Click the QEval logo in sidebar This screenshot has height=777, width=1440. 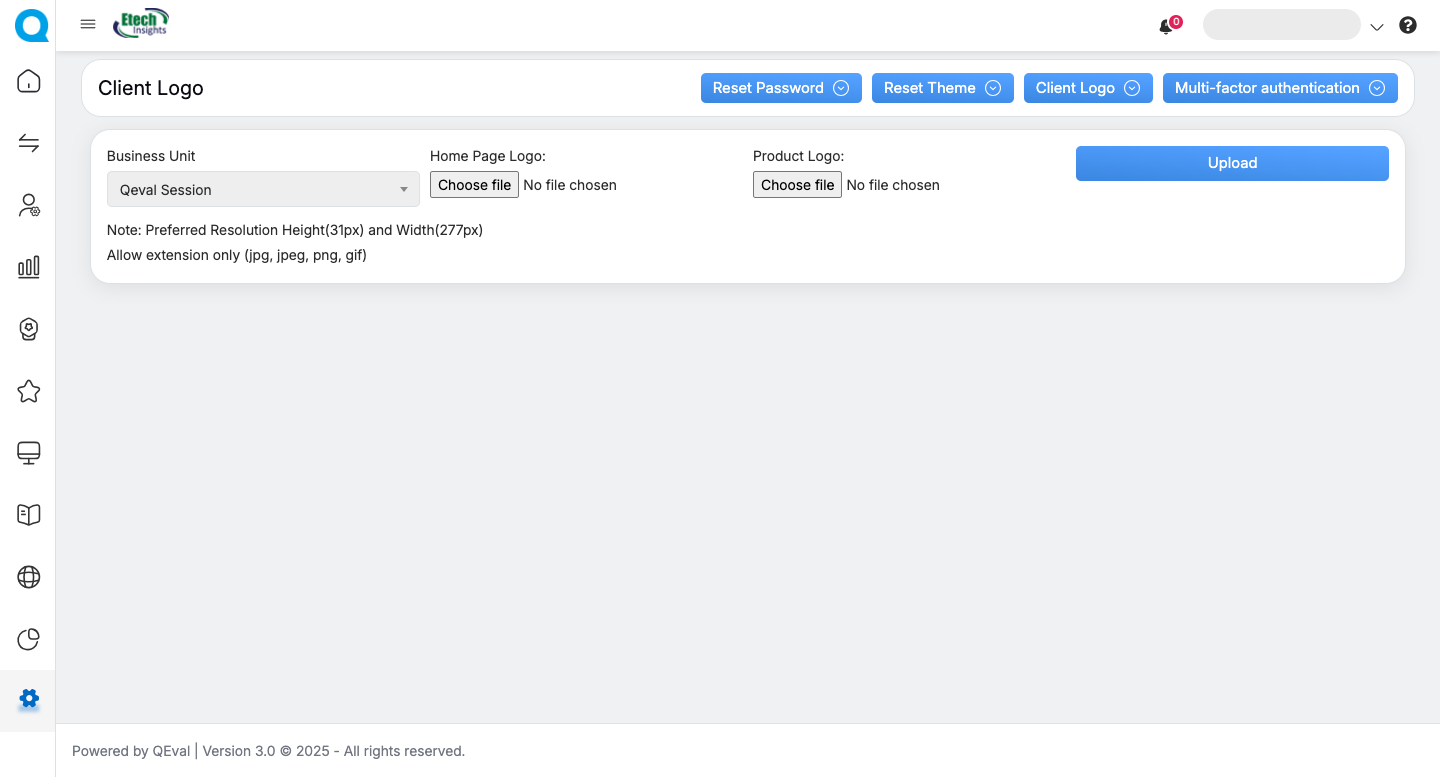[31, 26]
